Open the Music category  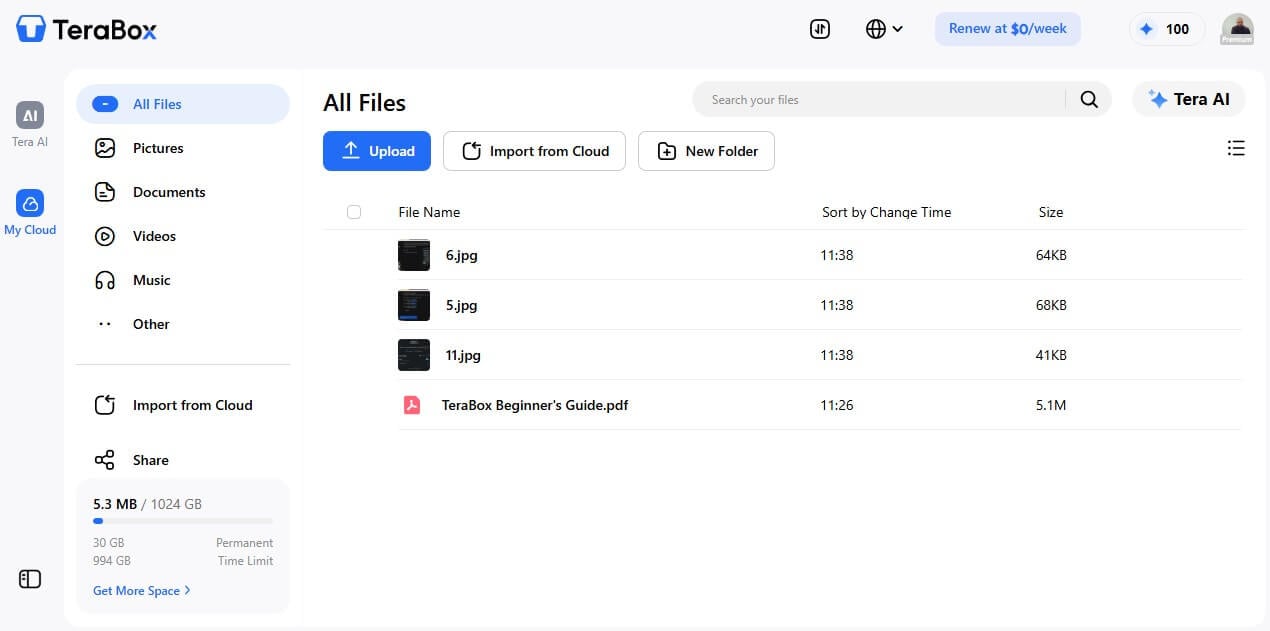click(183, 280)
